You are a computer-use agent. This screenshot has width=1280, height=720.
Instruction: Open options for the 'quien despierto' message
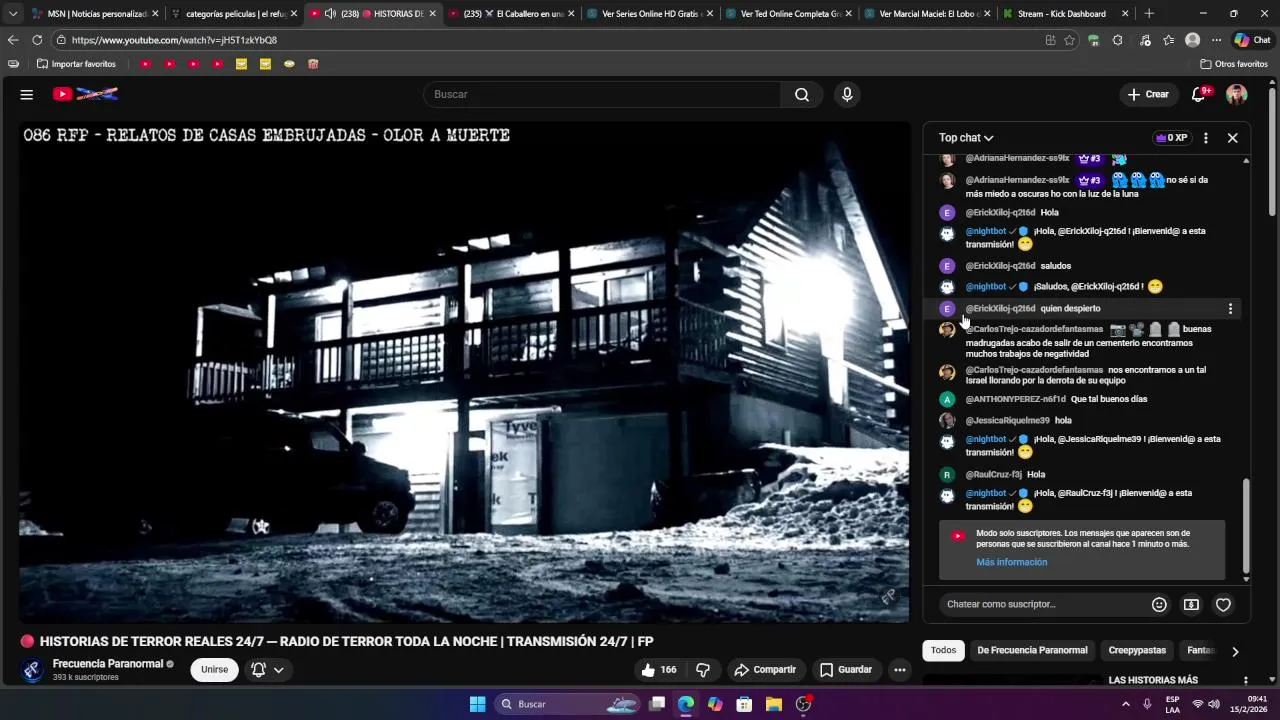click(x=1230, y=309)
